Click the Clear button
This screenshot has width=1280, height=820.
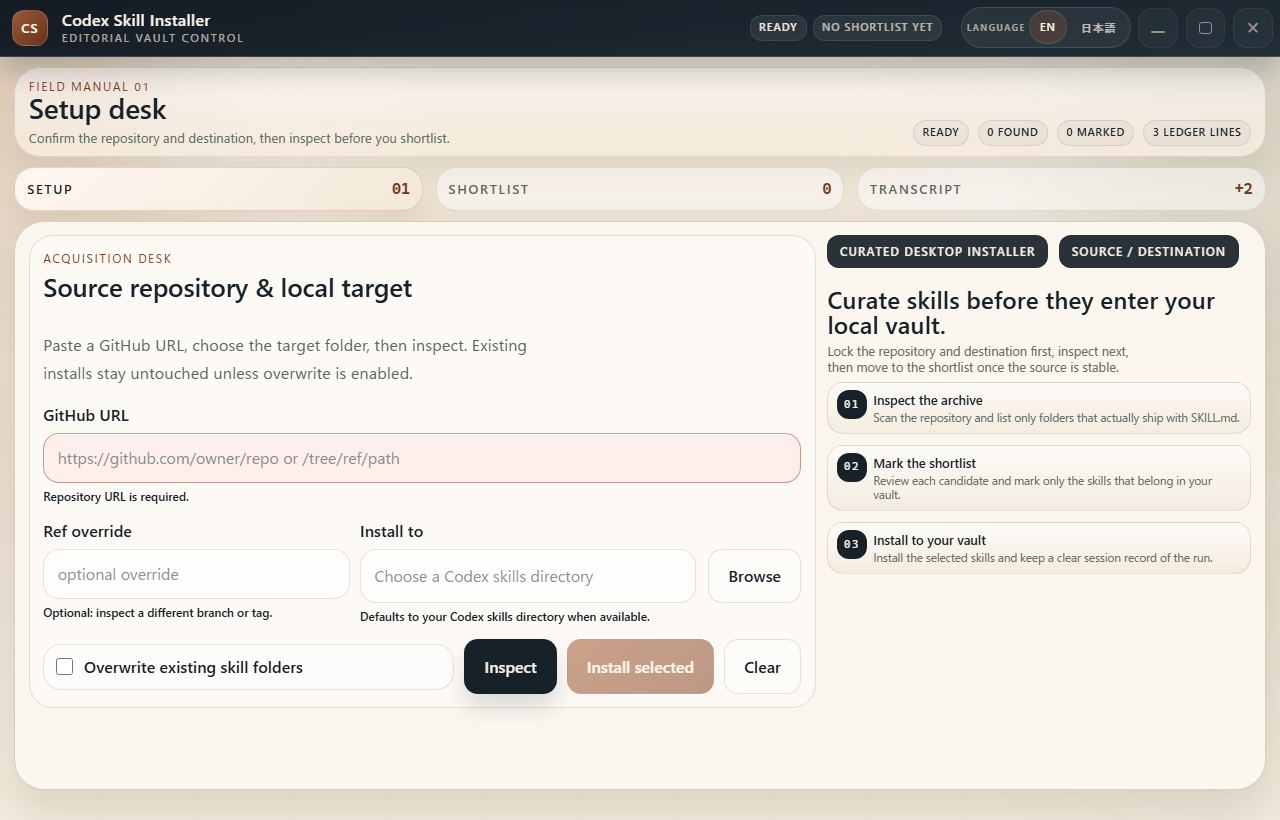click(x=762, y=667)
